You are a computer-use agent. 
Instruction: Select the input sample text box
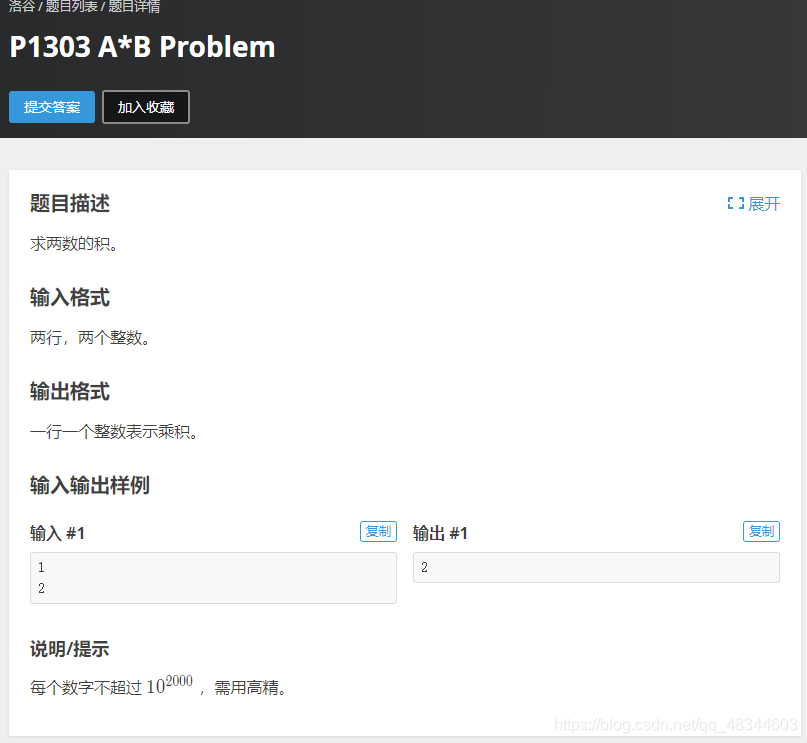pyautogui.click(x=213, y=577)
